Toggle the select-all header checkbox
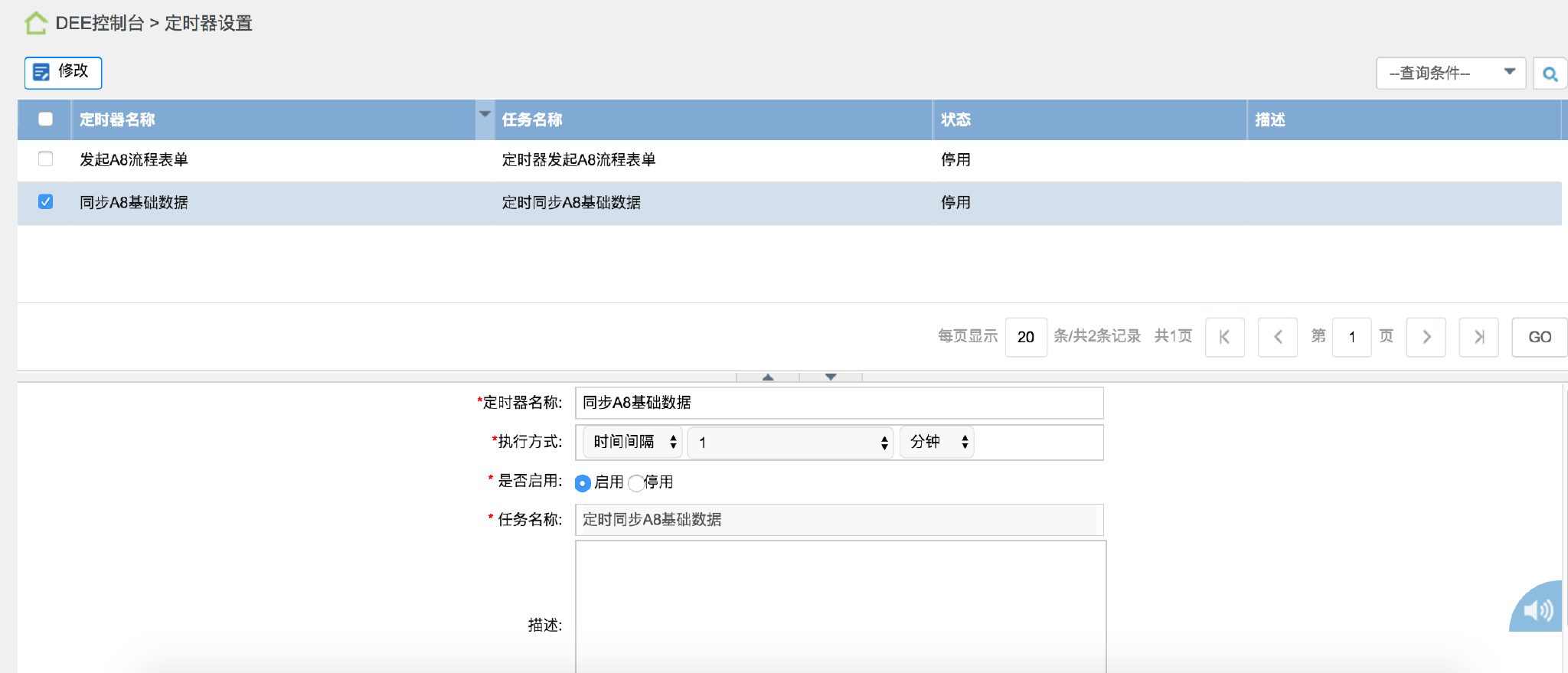 pyautogui.click(x=46, y=119)
